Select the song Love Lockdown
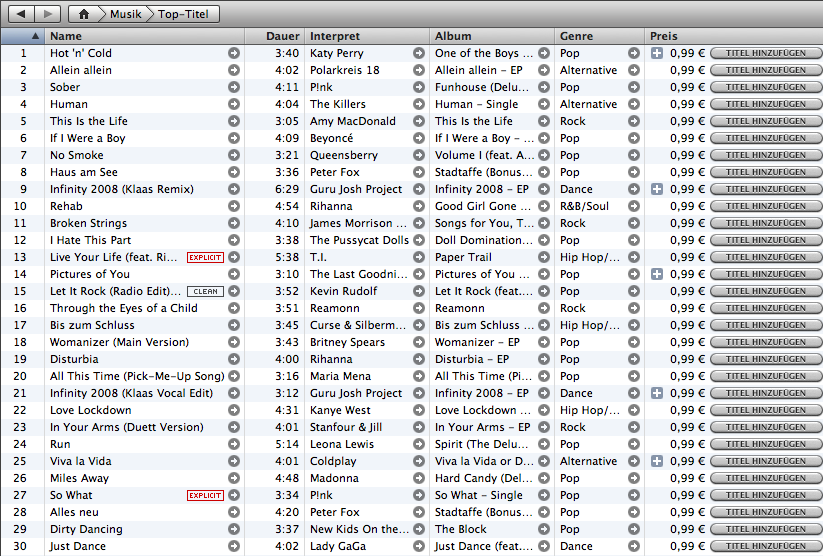Image resolution: width=823 pixels, height=556 pixels. (x=91, y=410)
